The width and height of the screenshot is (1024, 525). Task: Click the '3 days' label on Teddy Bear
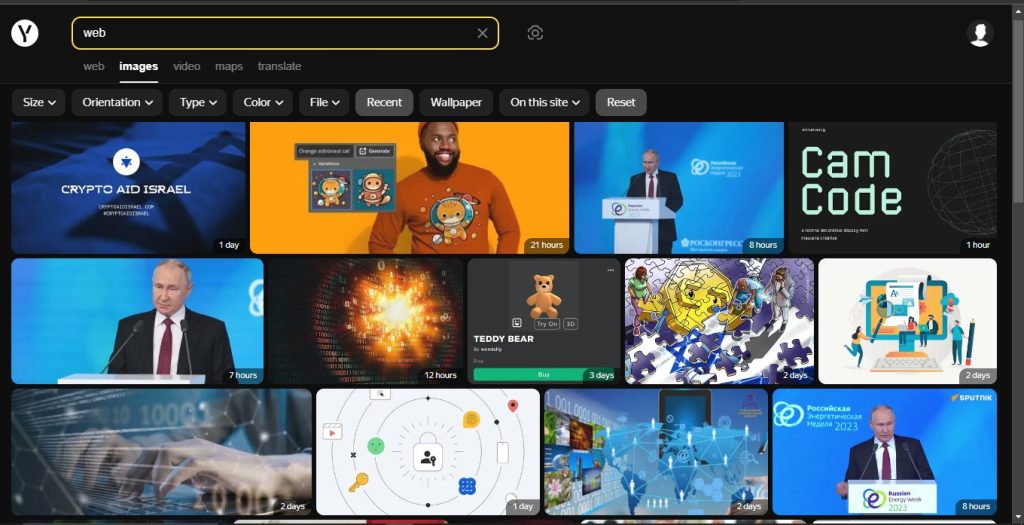[x=601, y=375]
